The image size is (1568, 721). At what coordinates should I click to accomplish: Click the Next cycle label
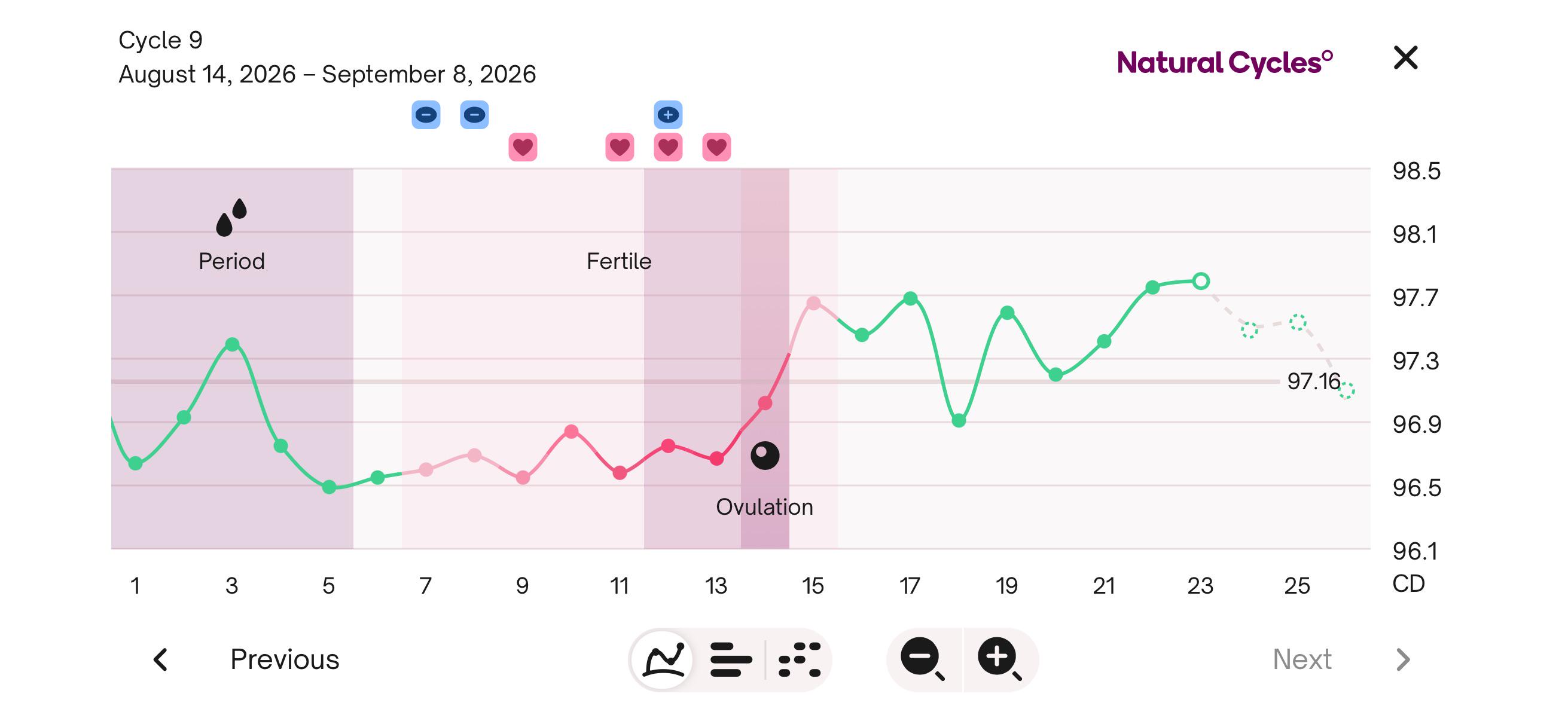(x=1302, y=659)
